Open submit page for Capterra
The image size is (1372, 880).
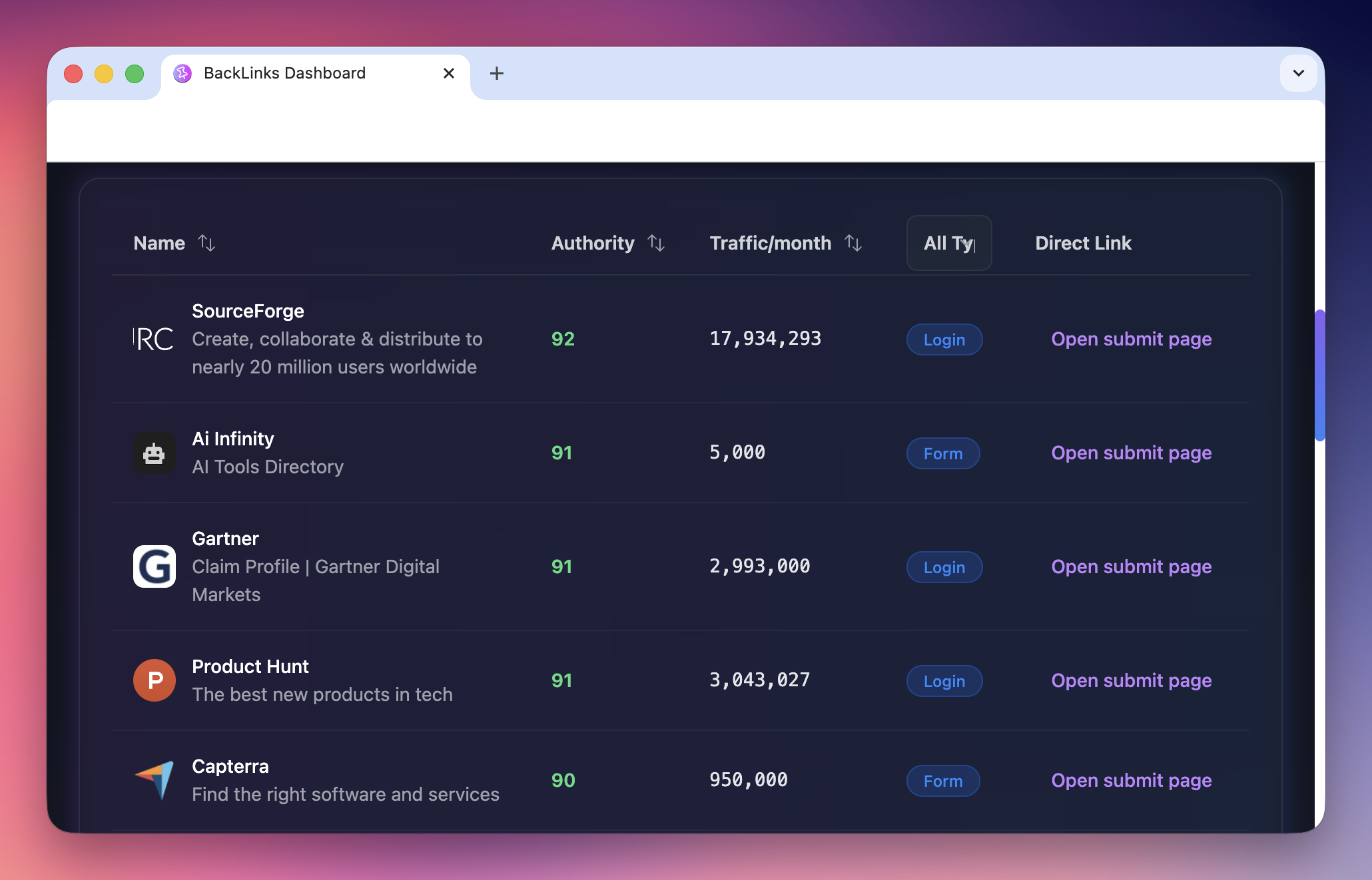coord(1131,780)
